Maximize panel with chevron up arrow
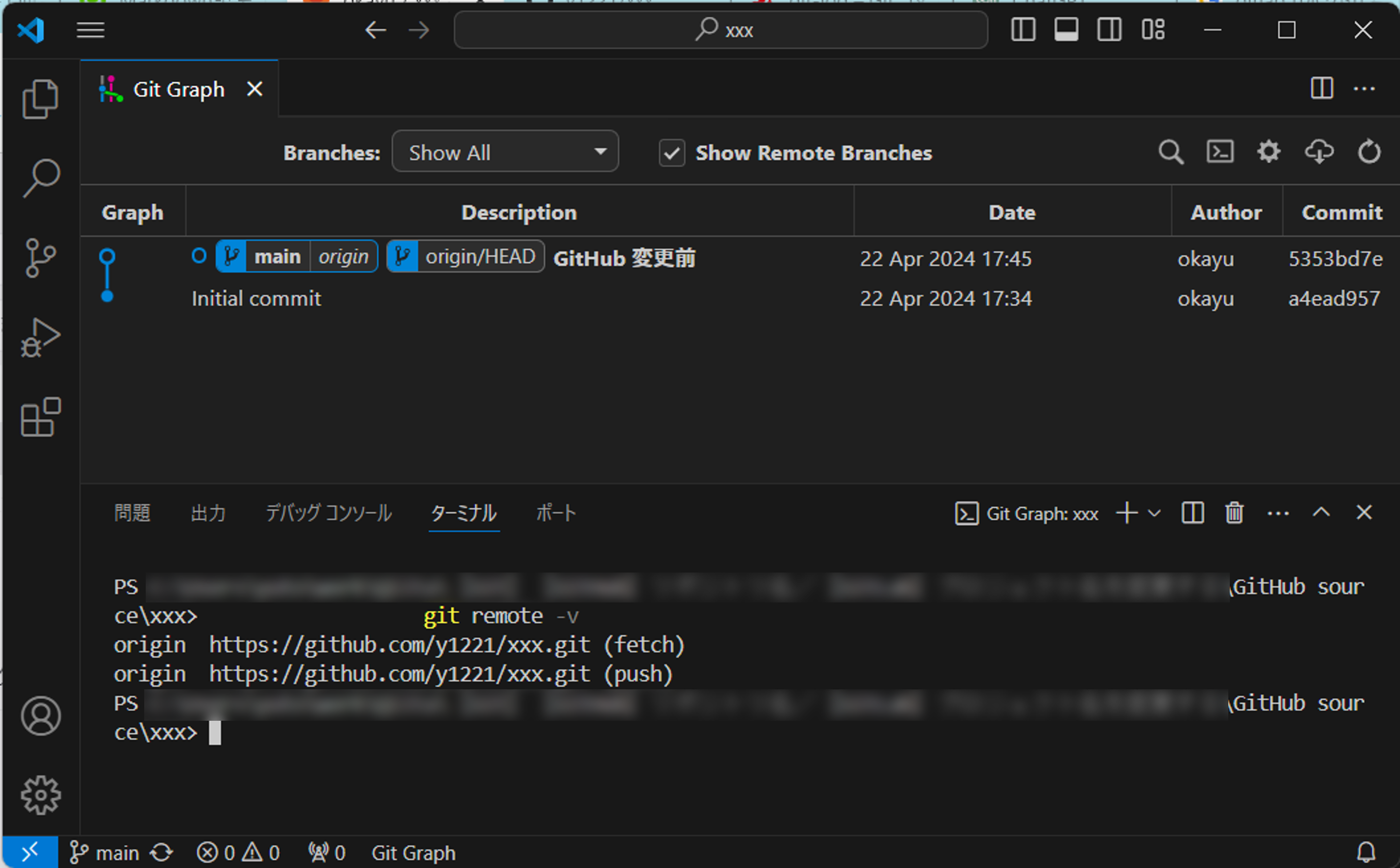This screenshot has width=1400, height=868. 1321,513
